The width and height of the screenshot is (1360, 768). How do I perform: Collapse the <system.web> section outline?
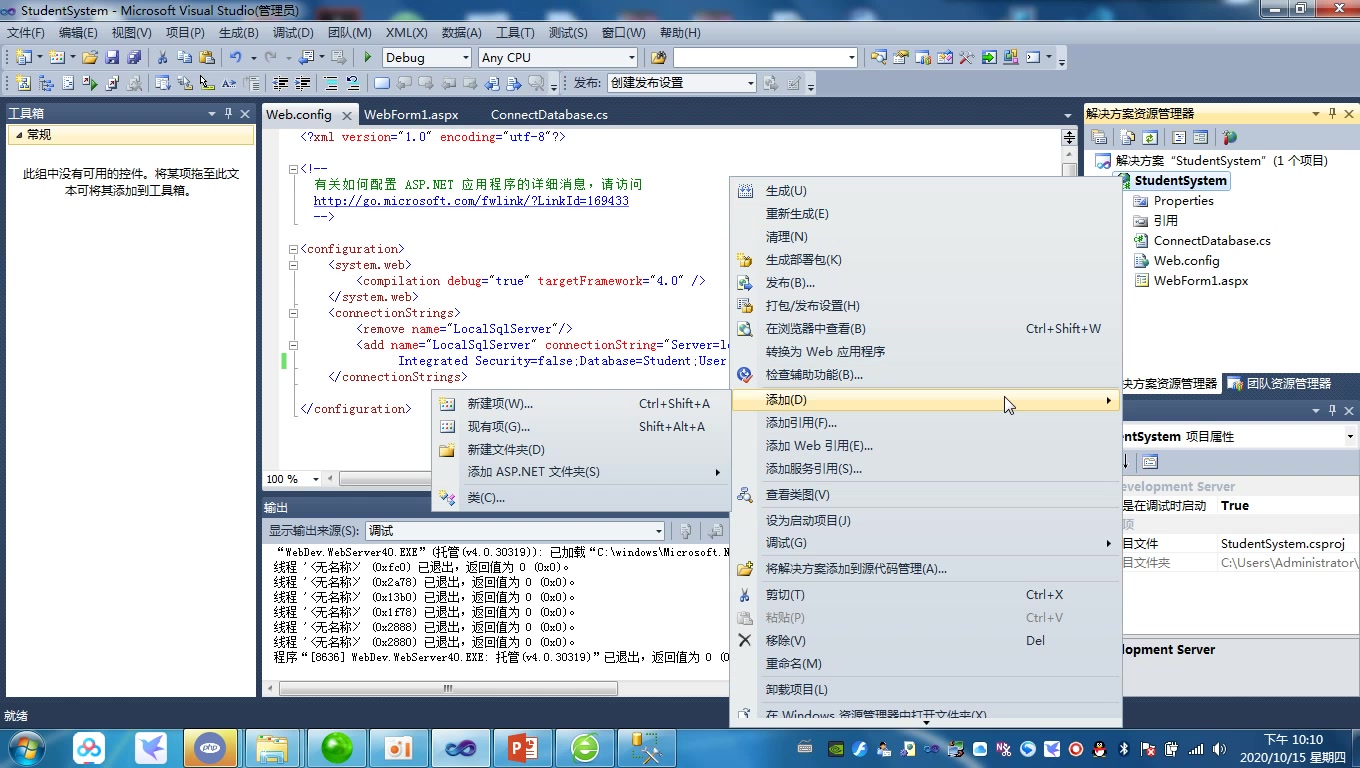point(293,265)
